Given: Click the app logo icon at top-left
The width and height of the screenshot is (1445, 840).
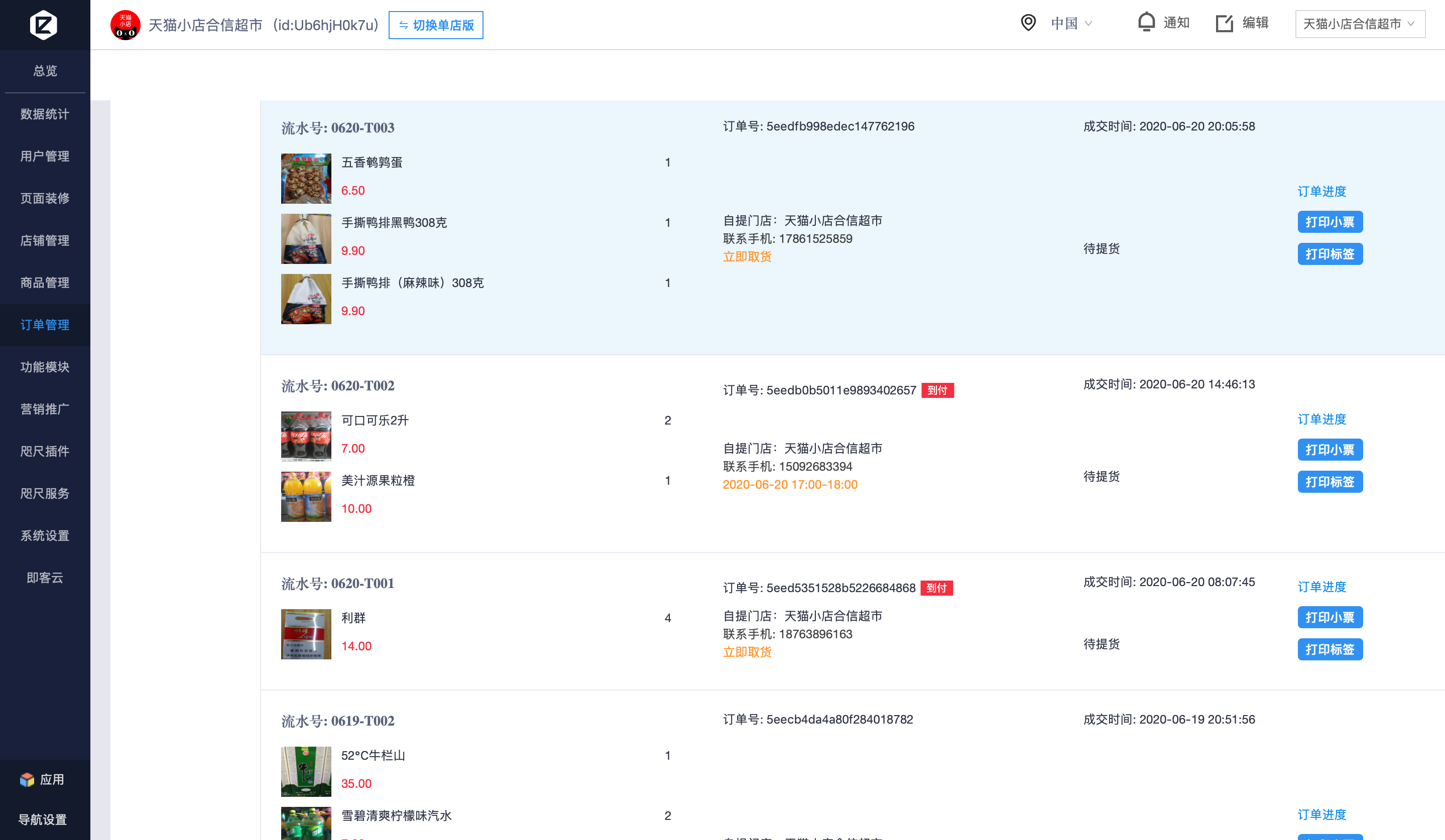Looking at the screenshot, I should 44,25.
